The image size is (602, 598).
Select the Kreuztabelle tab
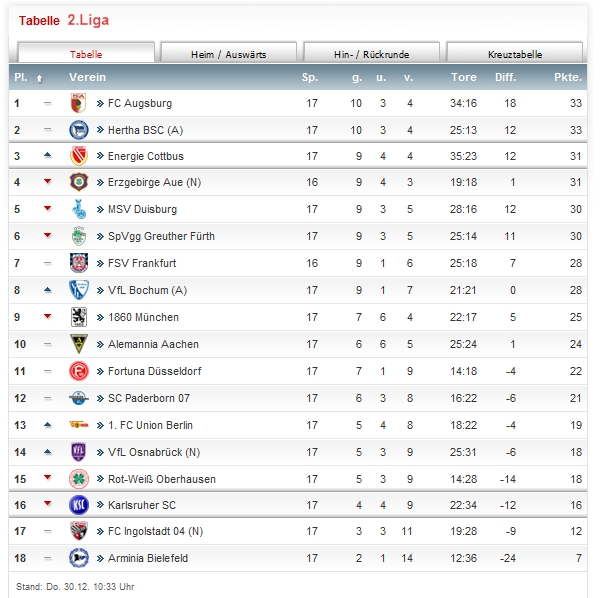click(515, 54)
